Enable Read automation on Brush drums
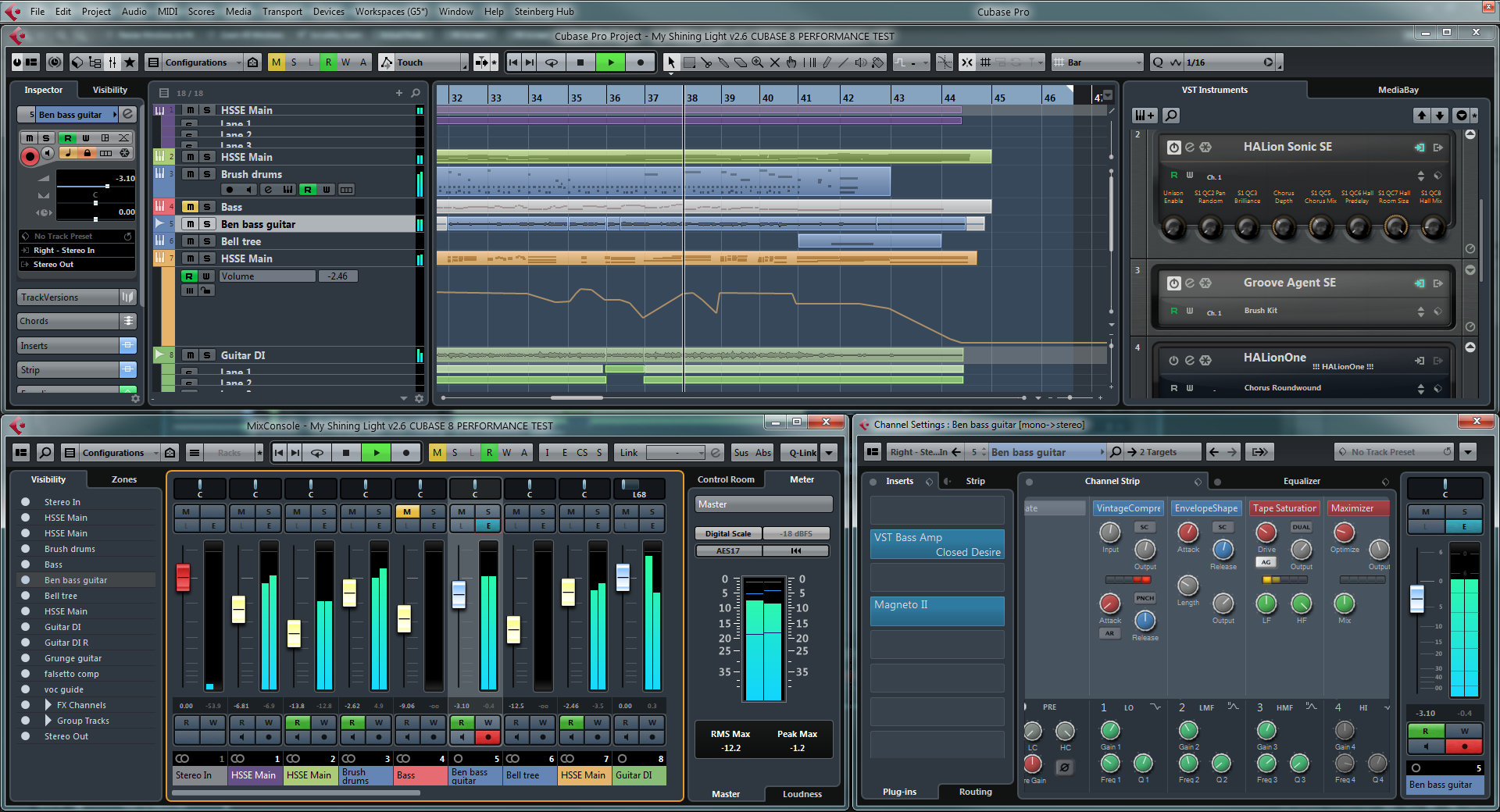This screenshot has height=812, width=1500. coord(308,190)
